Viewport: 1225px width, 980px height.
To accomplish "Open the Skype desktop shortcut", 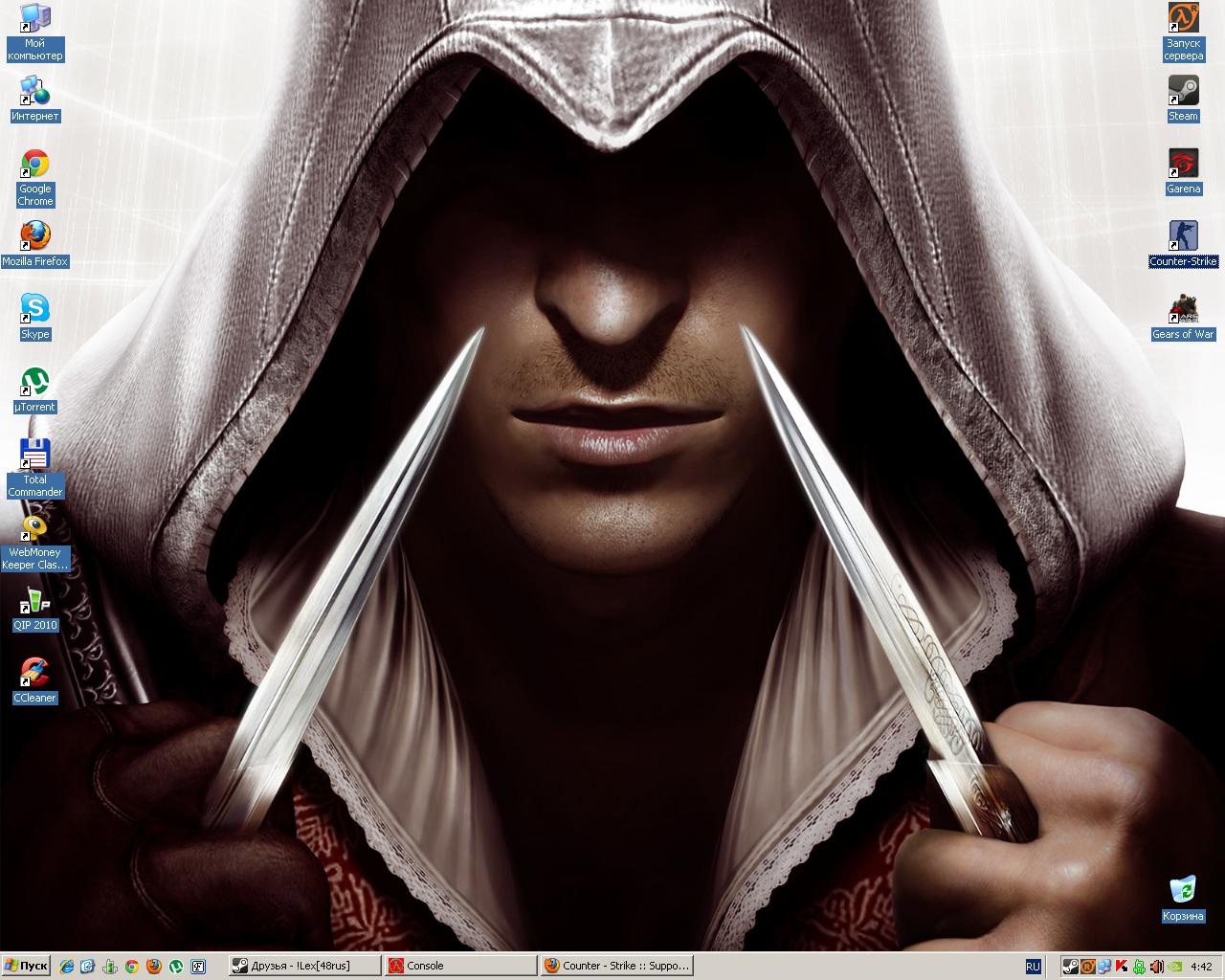I will 34,318.
